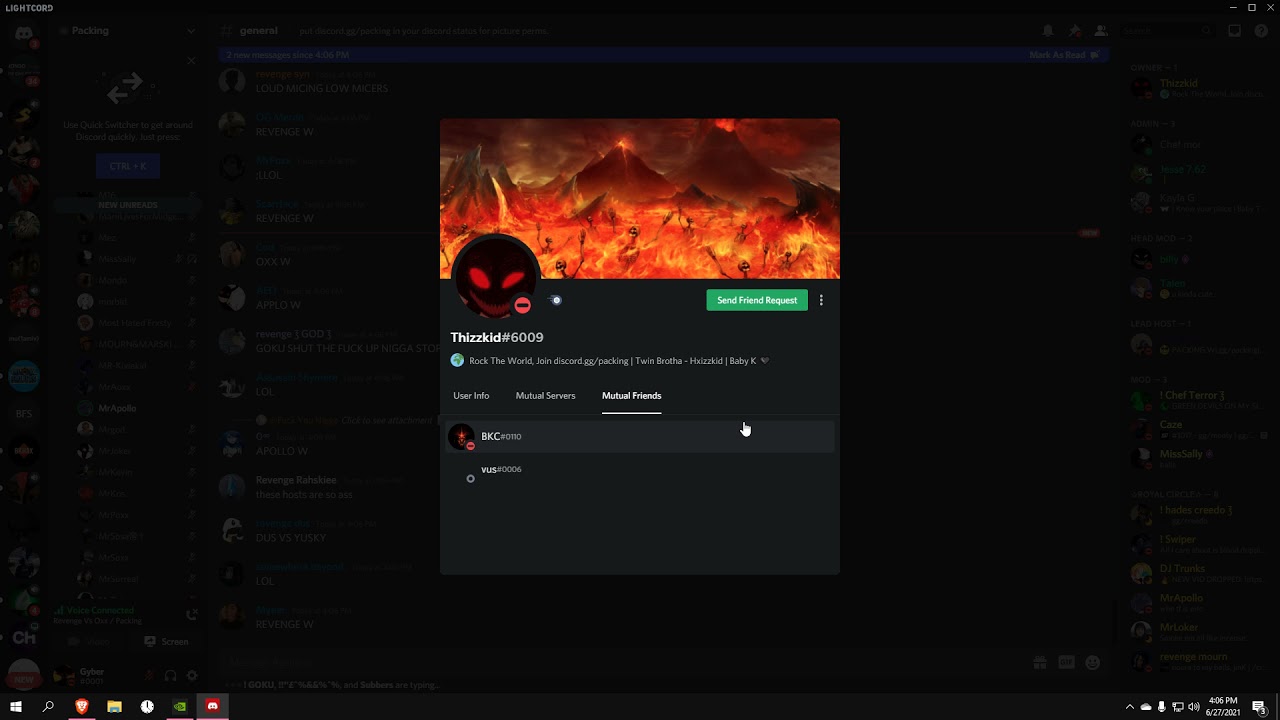Open the GIF picker icon
This screenshot has width=1280, height=720.
[x=1066, y=662]
